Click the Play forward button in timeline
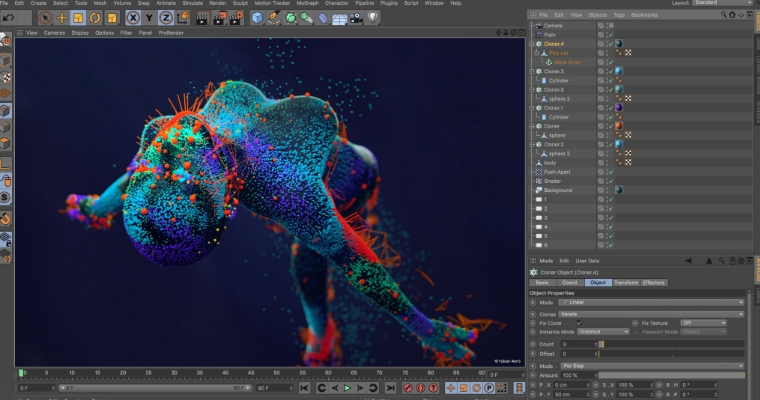This screenshot has width=760, height=400. tap(347, 388)
